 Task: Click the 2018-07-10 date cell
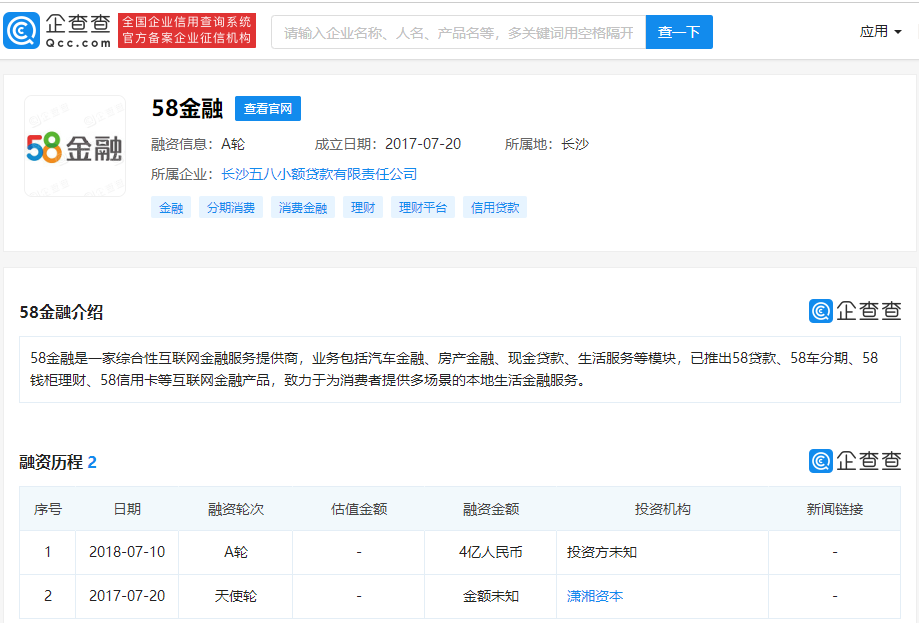tap(127, 552)
